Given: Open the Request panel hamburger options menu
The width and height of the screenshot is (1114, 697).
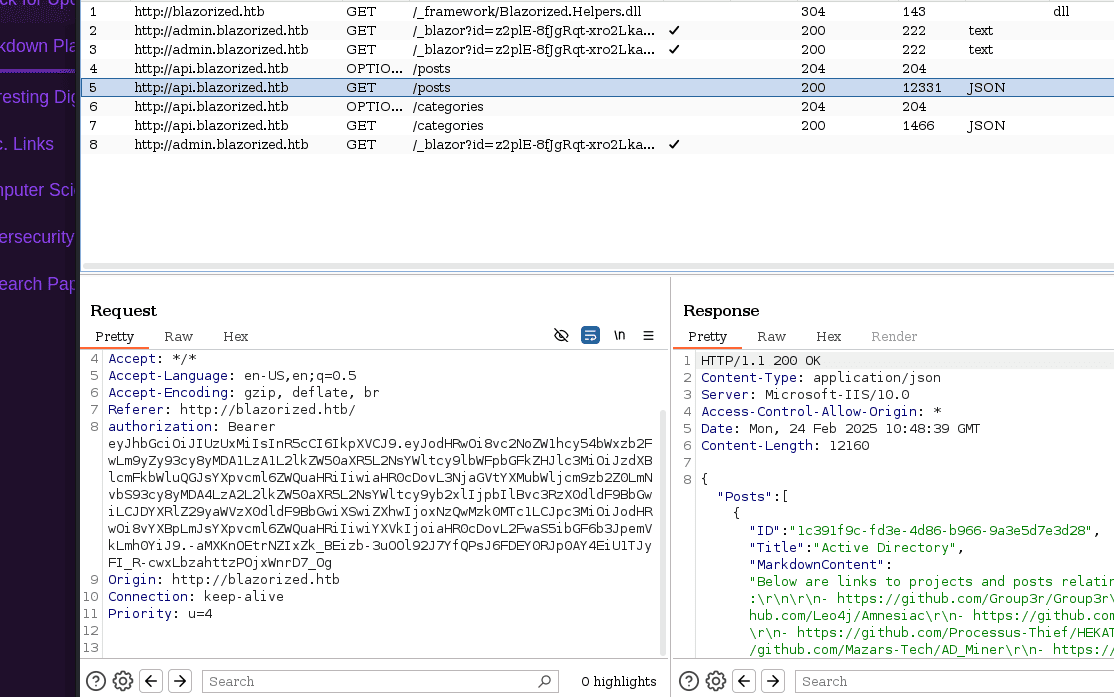Looking at the screenshot, I should pyautogui.click(x=649, y=335).
